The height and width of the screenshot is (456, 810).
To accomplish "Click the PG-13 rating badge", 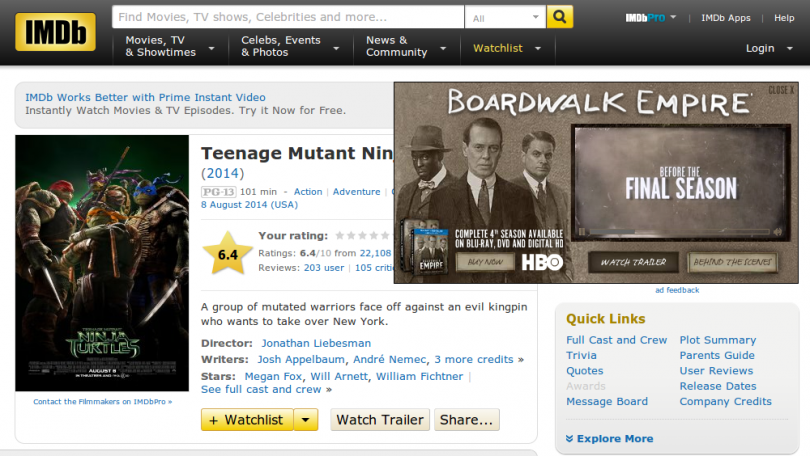I will point(218,192).
